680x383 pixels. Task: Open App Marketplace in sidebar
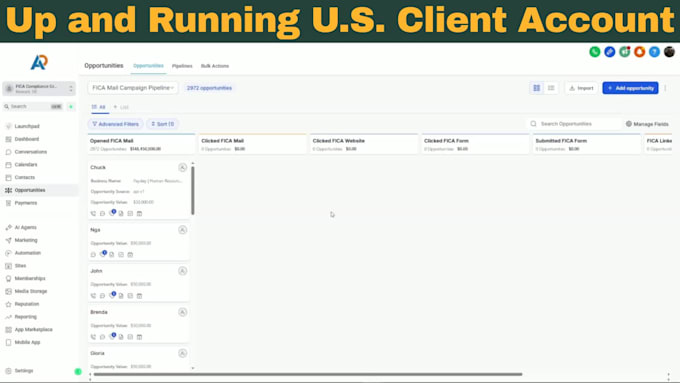click(33, 330)
